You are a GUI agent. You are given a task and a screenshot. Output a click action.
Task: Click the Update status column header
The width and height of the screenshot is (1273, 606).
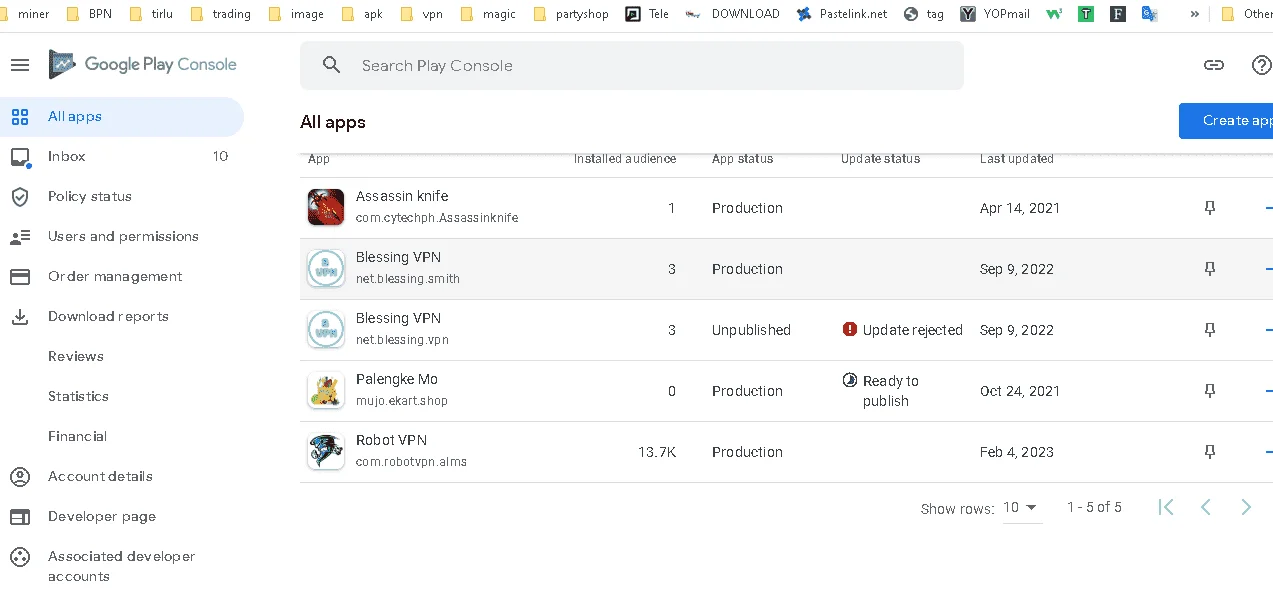[880, 159]
